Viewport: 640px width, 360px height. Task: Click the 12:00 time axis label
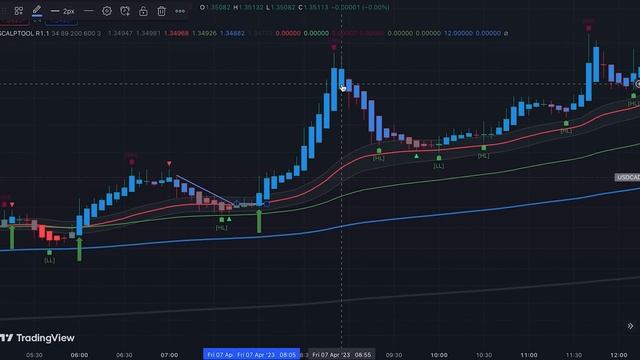[619, 355]
